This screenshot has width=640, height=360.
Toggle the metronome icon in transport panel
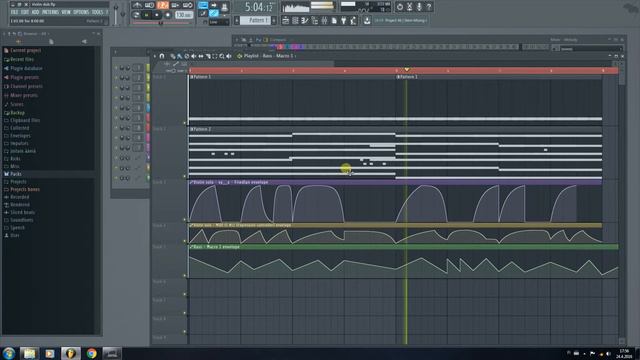[x=137, y=5]
